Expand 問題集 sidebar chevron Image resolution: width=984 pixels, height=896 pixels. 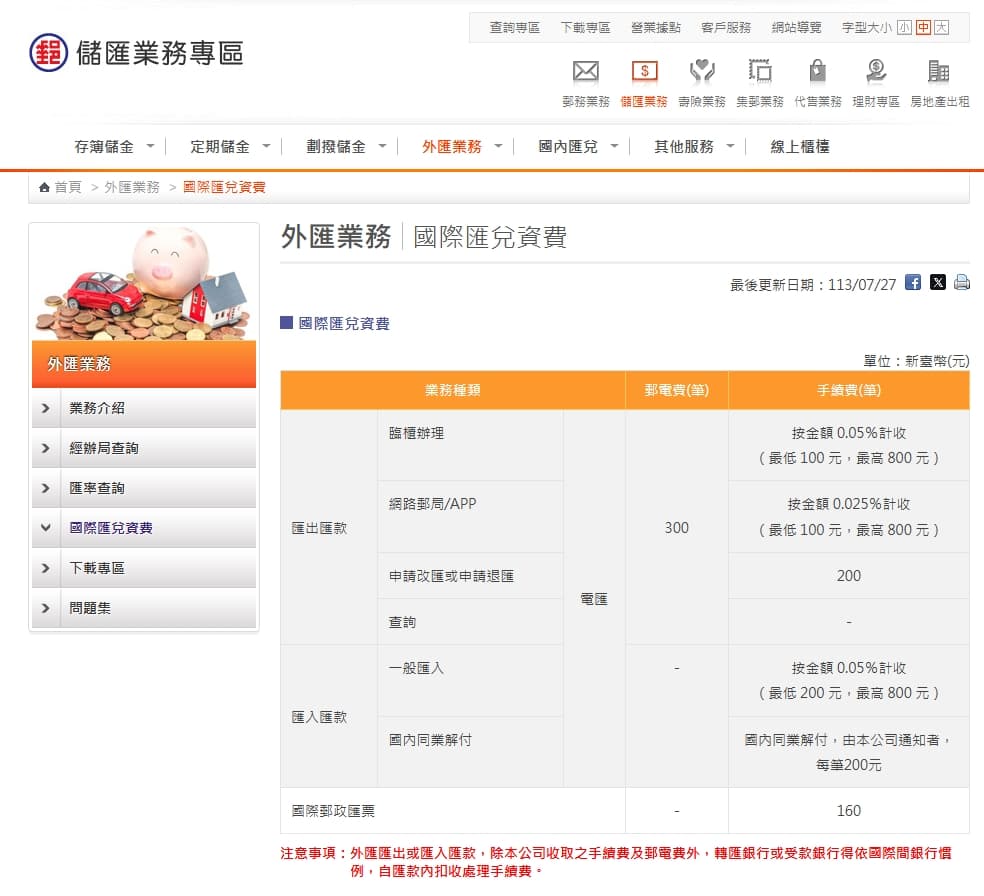45,609
